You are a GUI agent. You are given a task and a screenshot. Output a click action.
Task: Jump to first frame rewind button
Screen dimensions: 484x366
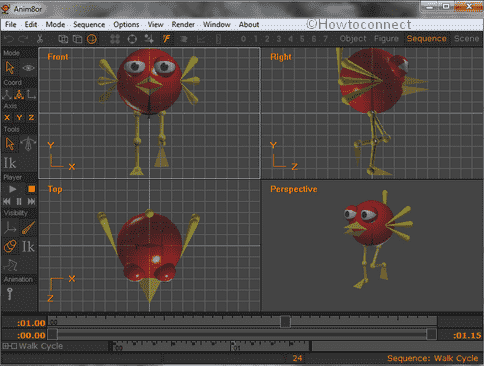pos(7,201)
